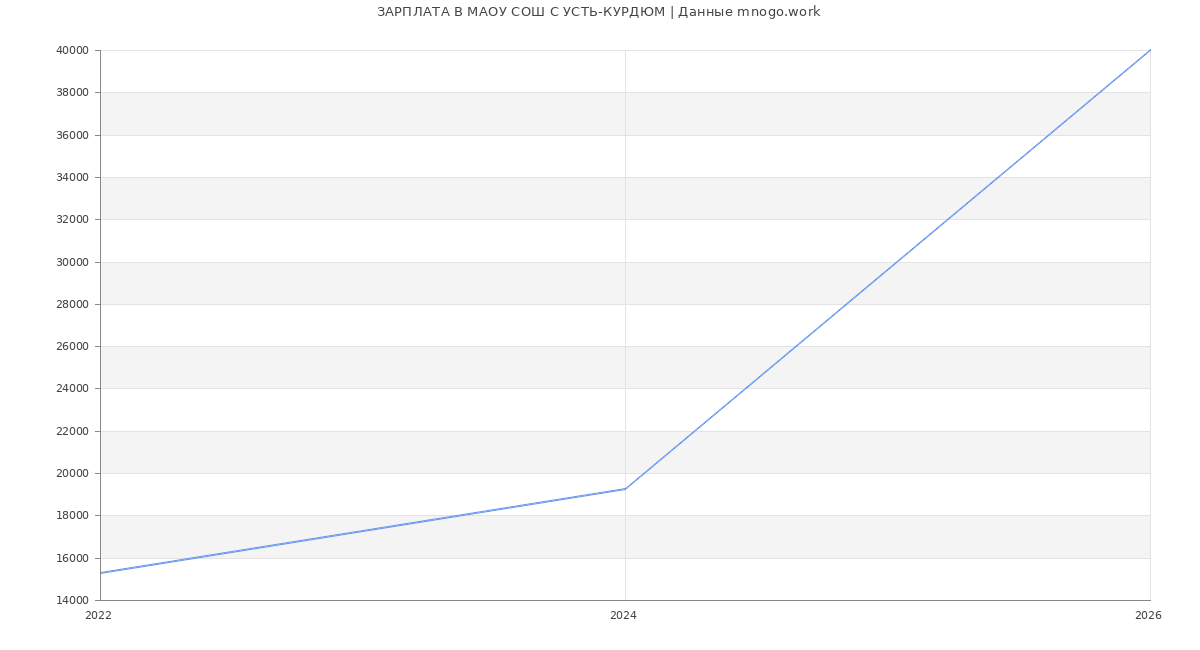Click the chart title ЗАРПЛАТА В МАОУ СОШ
This screenshot has width=1200, height=650.
[x=598, y=12]
